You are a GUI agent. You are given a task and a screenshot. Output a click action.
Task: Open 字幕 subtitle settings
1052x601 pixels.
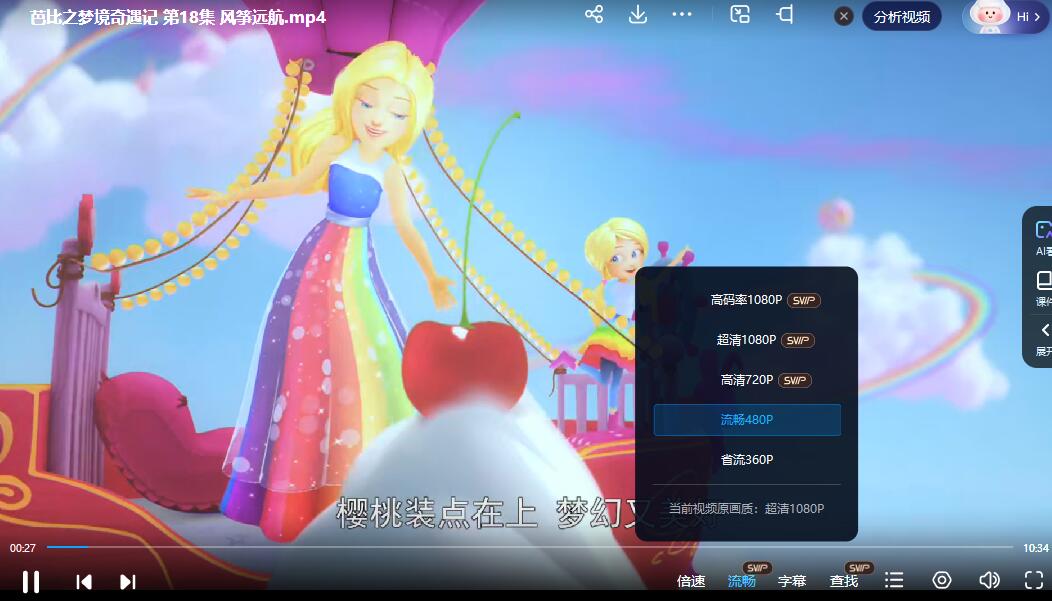(792, 581)
